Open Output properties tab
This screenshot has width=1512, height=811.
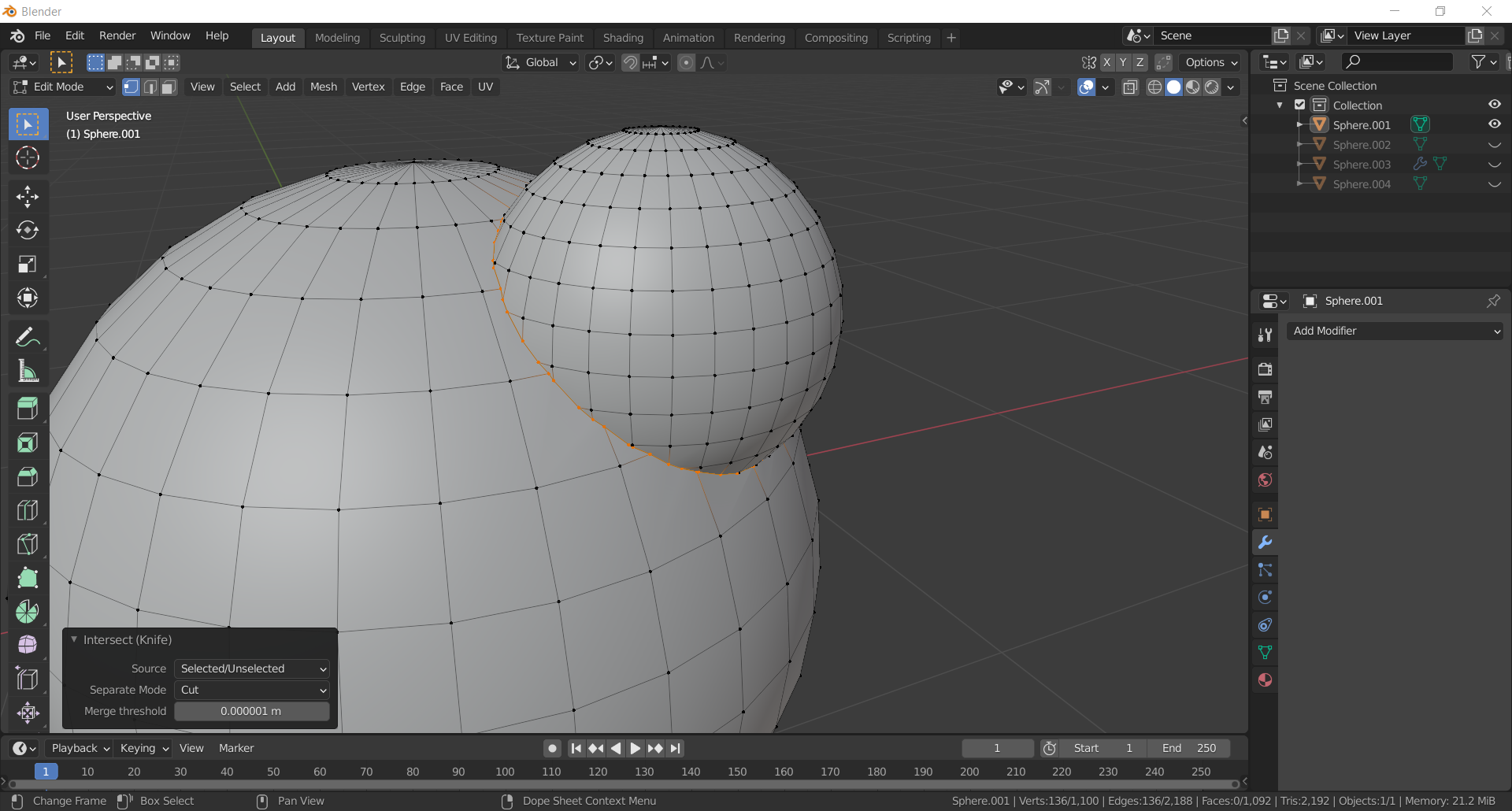point(1266,397)
